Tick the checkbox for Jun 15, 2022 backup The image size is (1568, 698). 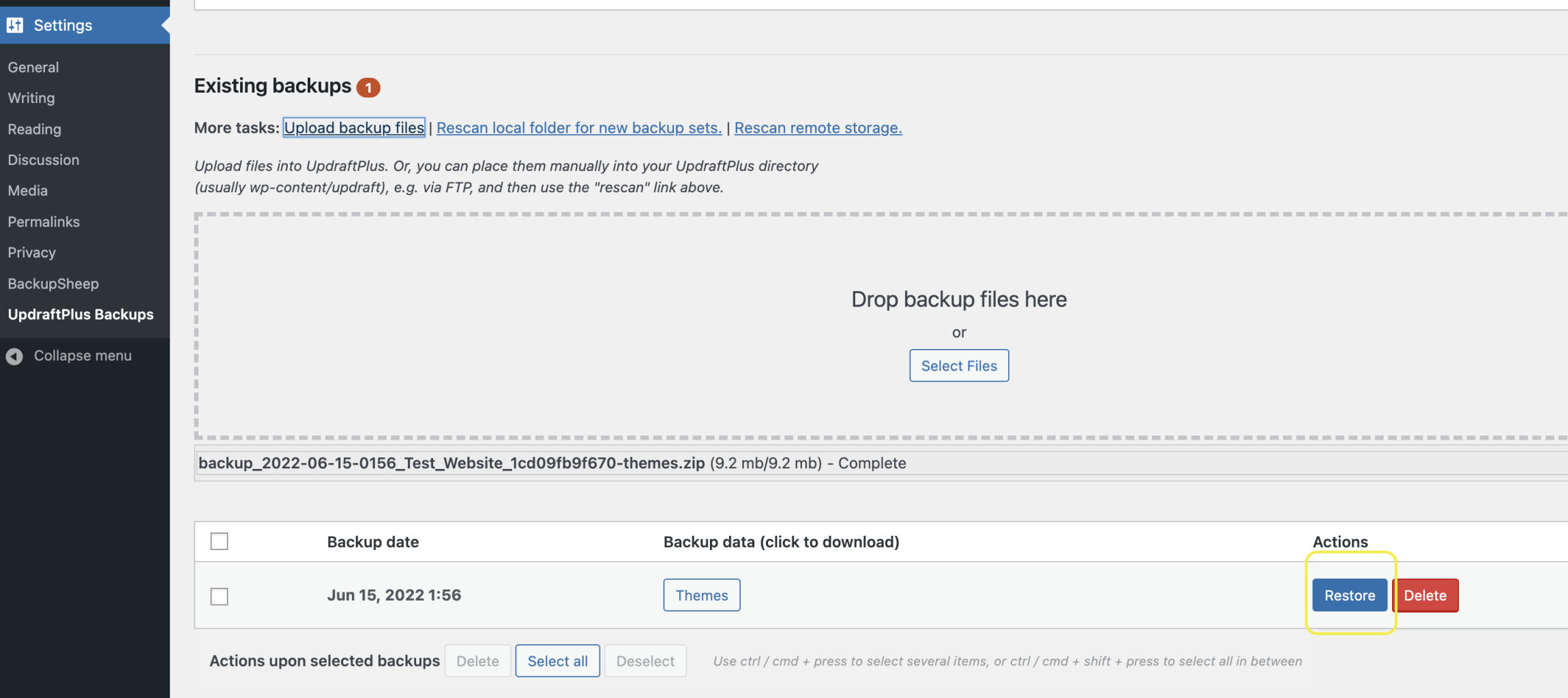(219, 596)
